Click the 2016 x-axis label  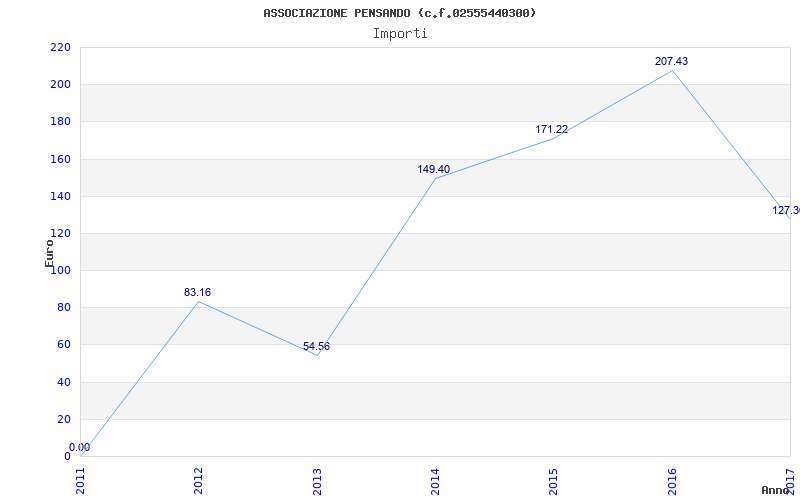[x=672, y=481]
